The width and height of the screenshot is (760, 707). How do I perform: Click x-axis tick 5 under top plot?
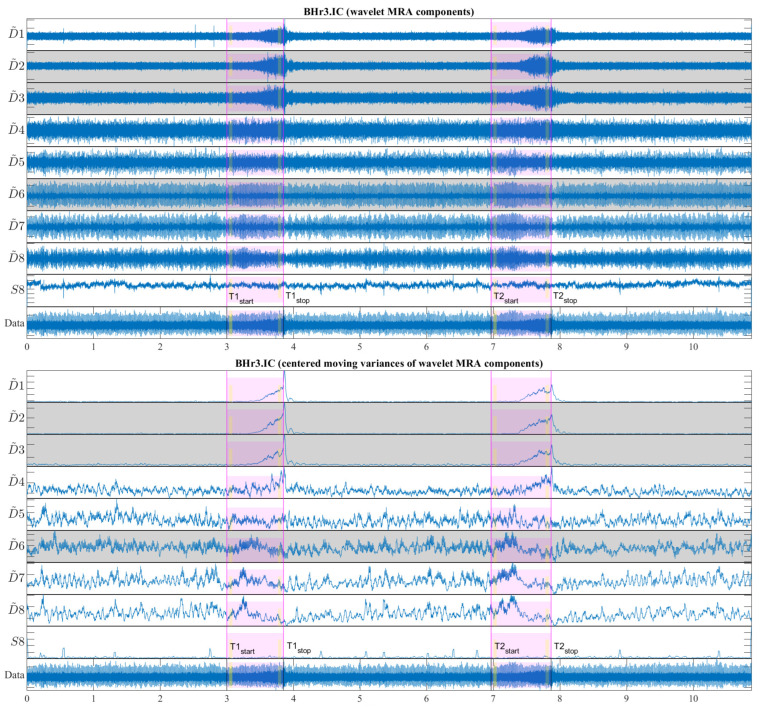click(360, 347)
